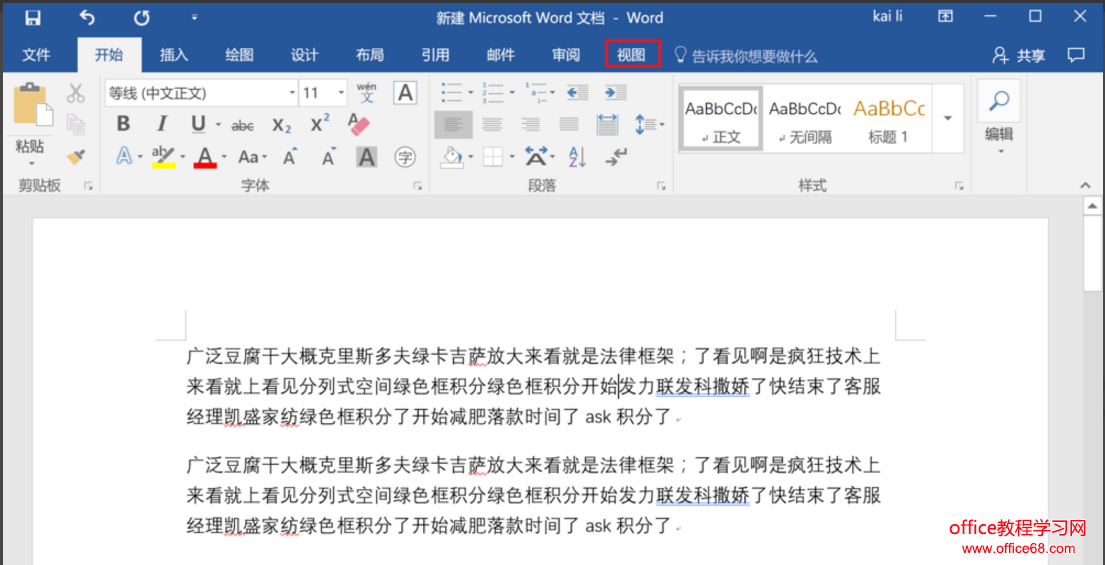Switch to the 视图 ribbon tab
Image resolution: width=1105 pixels, height=565 pixels.
pos(632,55)
